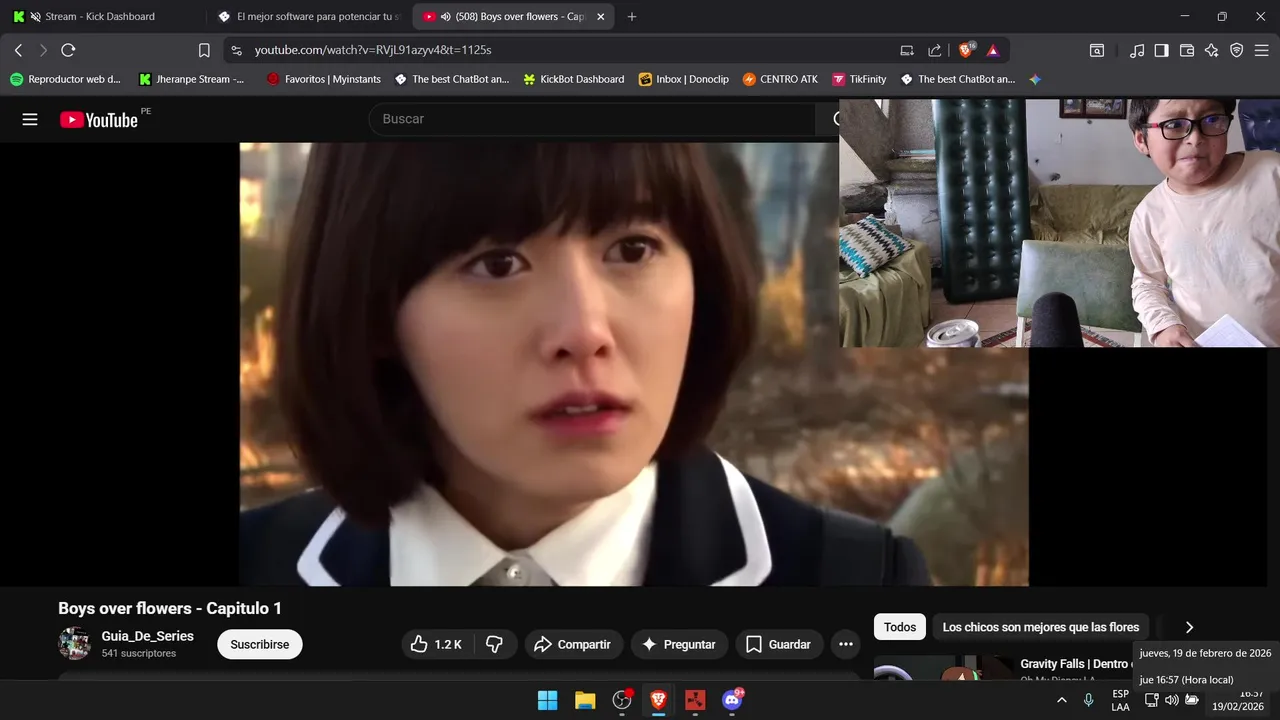The image size is (1280, 720).
Task: Open more actions menu beside Guardar
Action: tap(846, 644)
